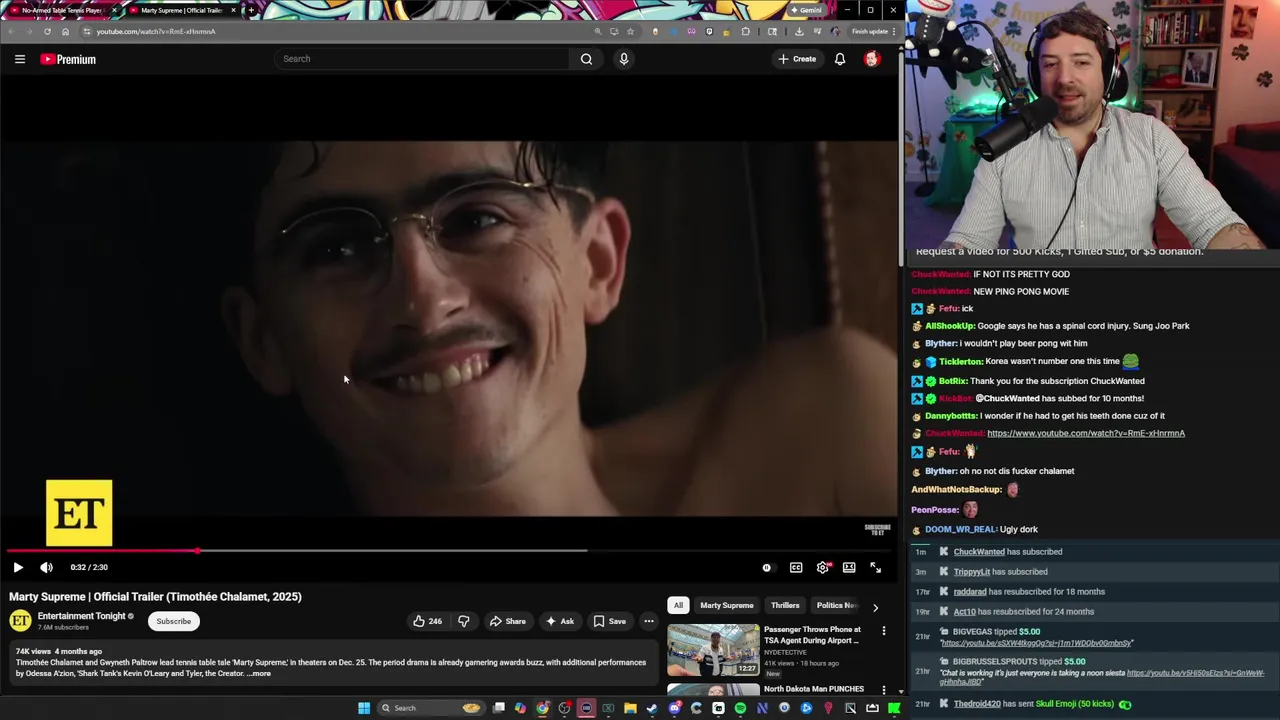Viewport: 1280px width, 720px height.
Task: Save video to a playlist
Action: point(609,621)
